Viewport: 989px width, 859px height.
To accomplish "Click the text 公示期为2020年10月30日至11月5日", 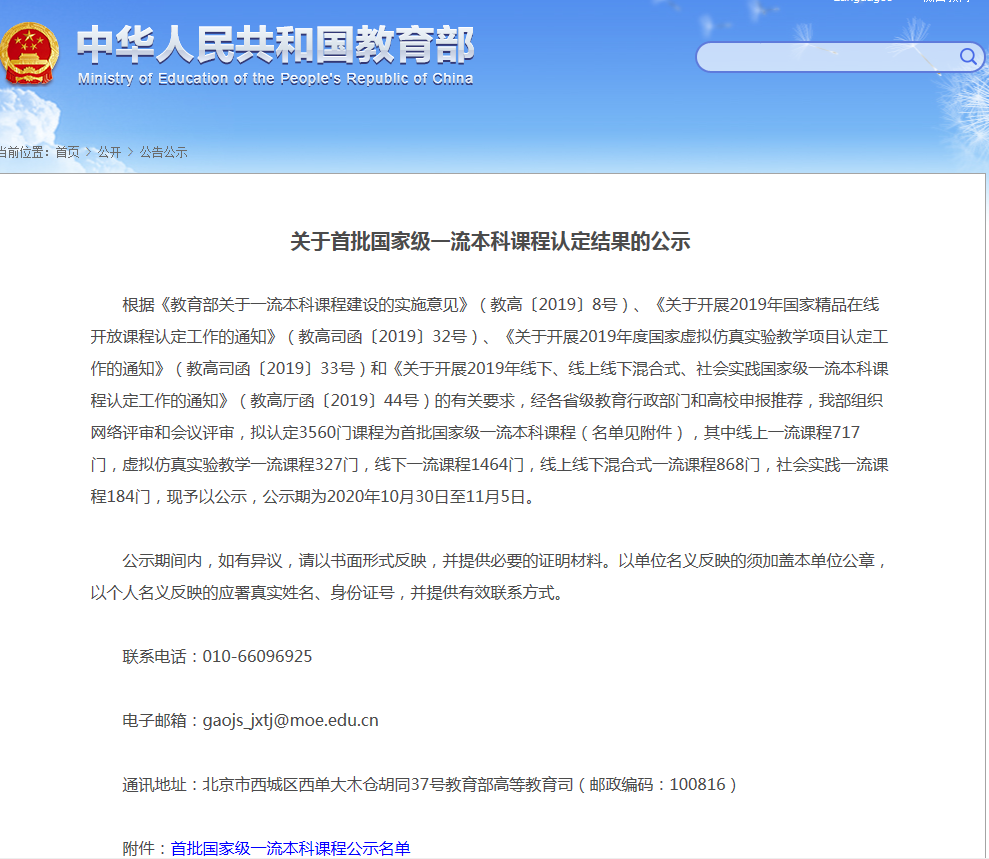I will click(394, 497).
